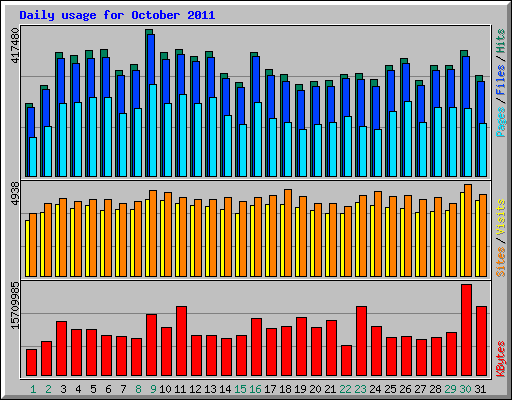512x400 pixels.
Task: Click day label 16 on the x-axis
Action: pyautogui.click(x=255, y=389)
